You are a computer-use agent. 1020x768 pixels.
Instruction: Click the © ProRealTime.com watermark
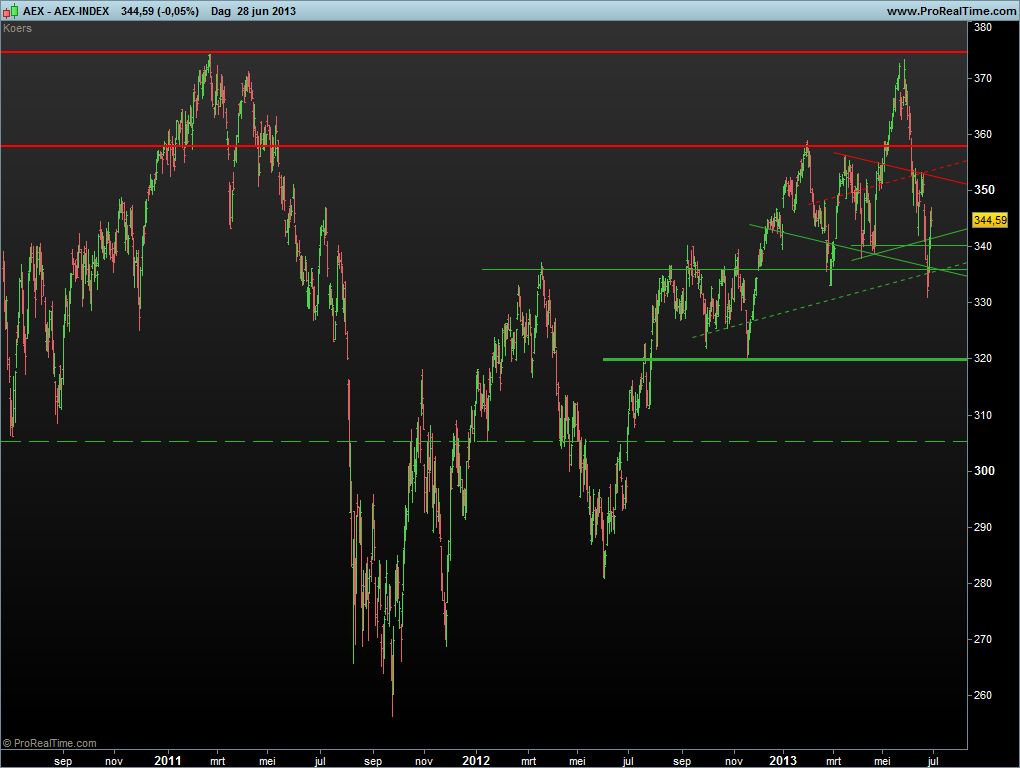pyautogui.click(x=50, y=743)
